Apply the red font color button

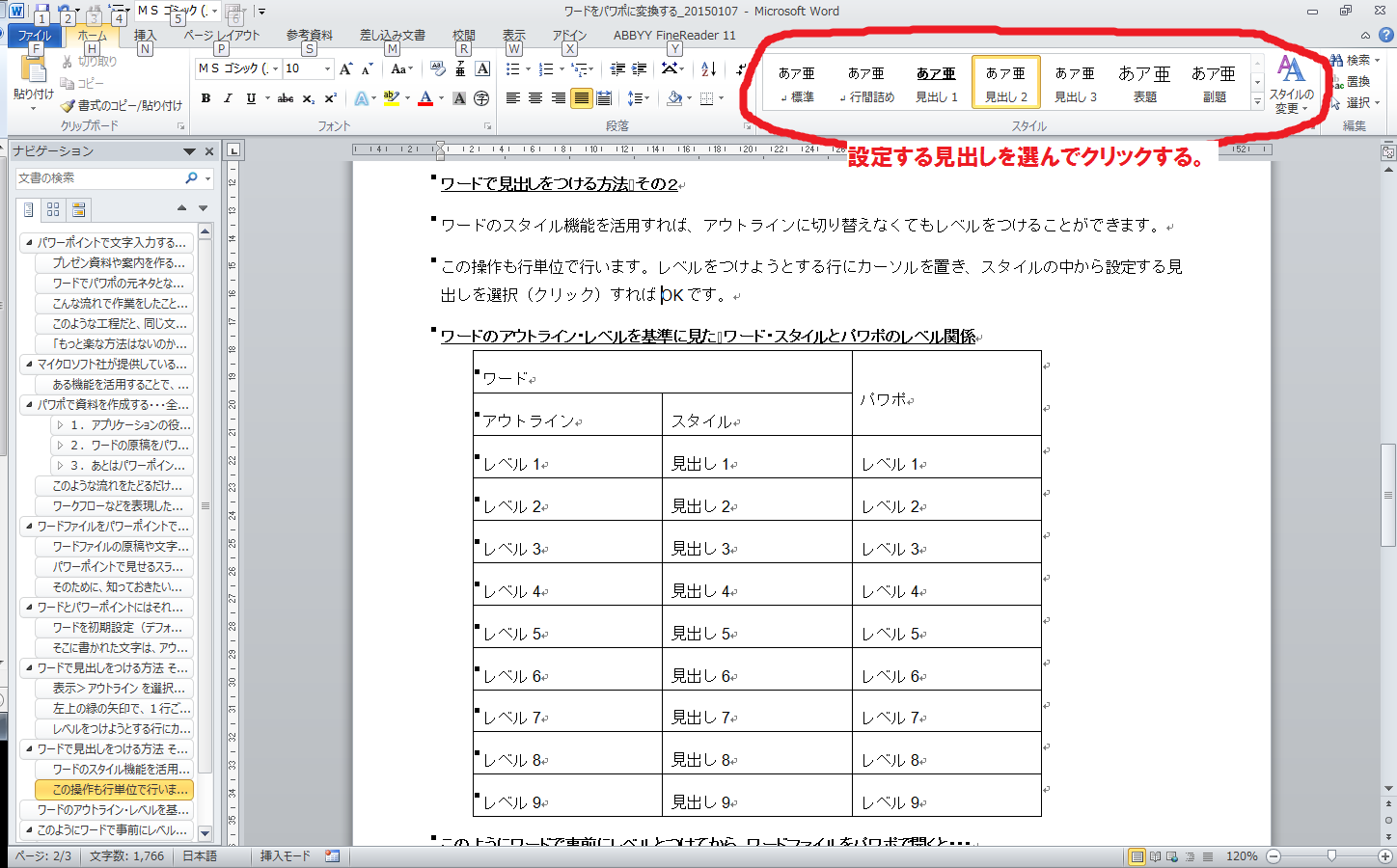(x=425, y=98)
